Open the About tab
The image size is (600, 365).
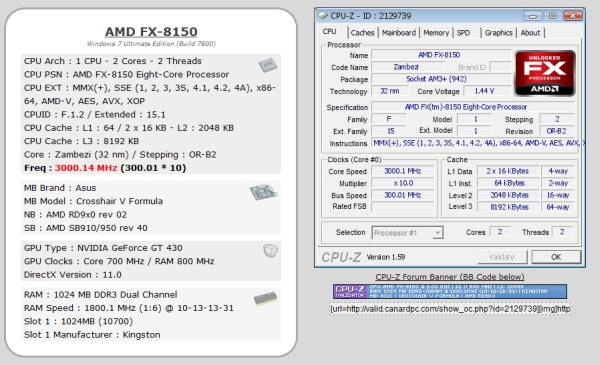coord(530,33)
